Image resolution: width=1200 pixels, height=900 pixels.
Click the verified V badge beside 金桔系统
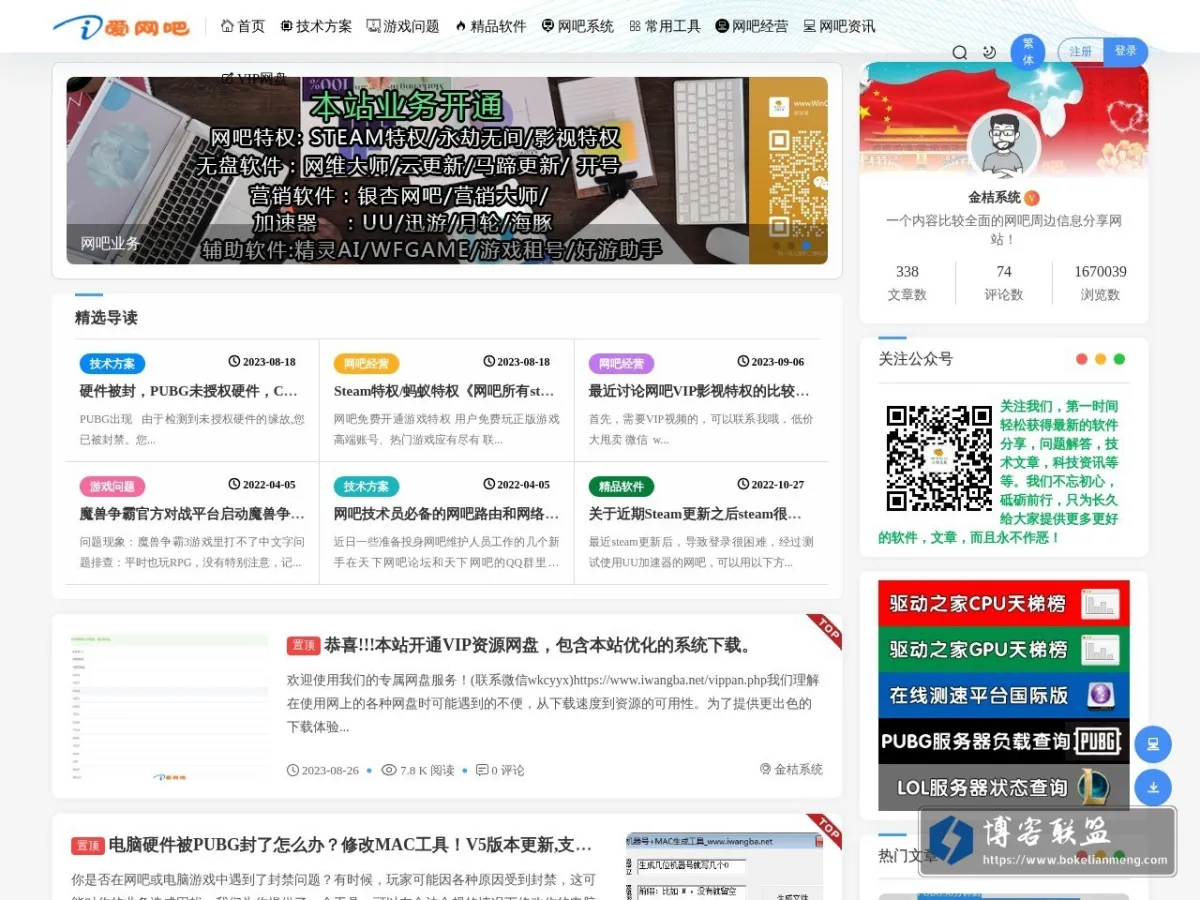pyautogui.click(x=1032, y=198)
